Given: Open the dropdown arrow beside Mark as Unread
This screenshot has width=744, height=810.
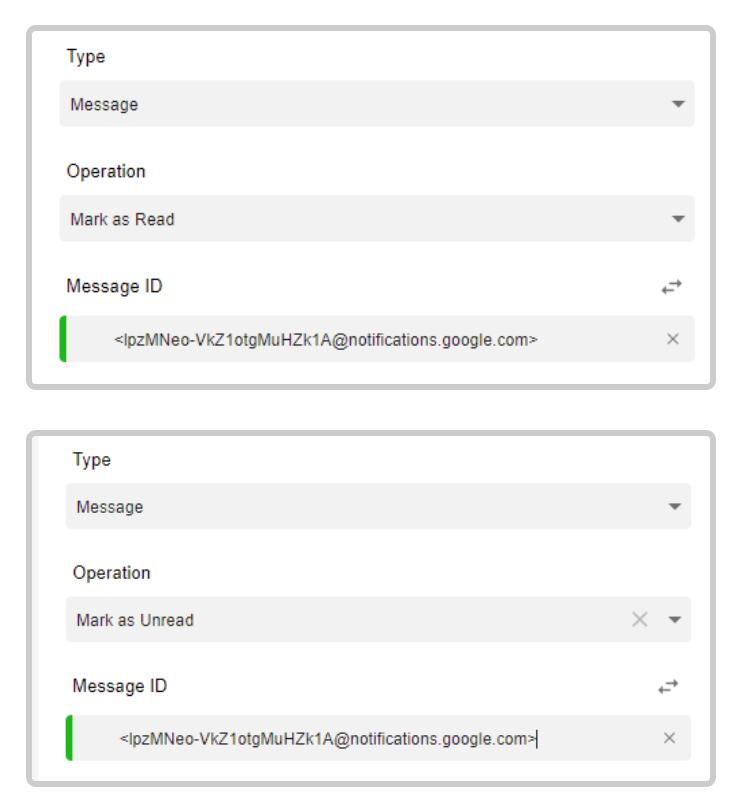Looking at the screenshot, I should pos(674,619).
